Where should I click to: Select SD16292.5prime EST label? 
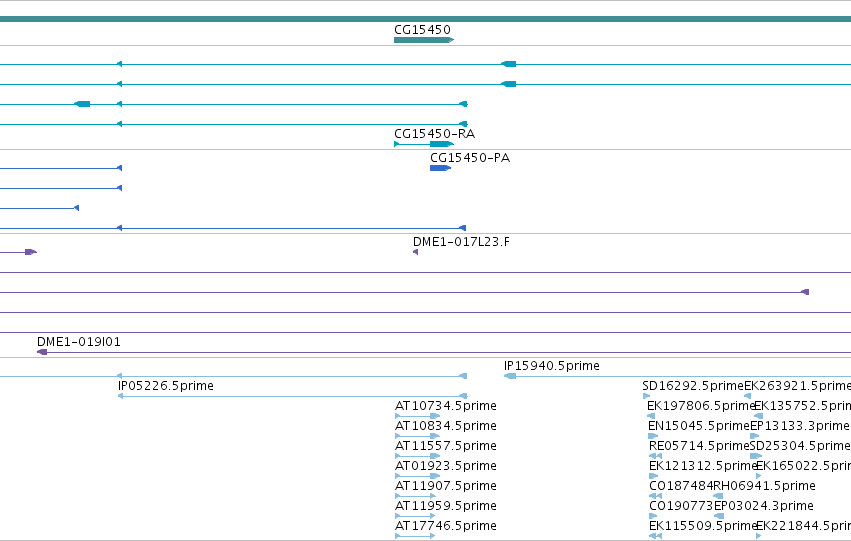pos(693,386)
